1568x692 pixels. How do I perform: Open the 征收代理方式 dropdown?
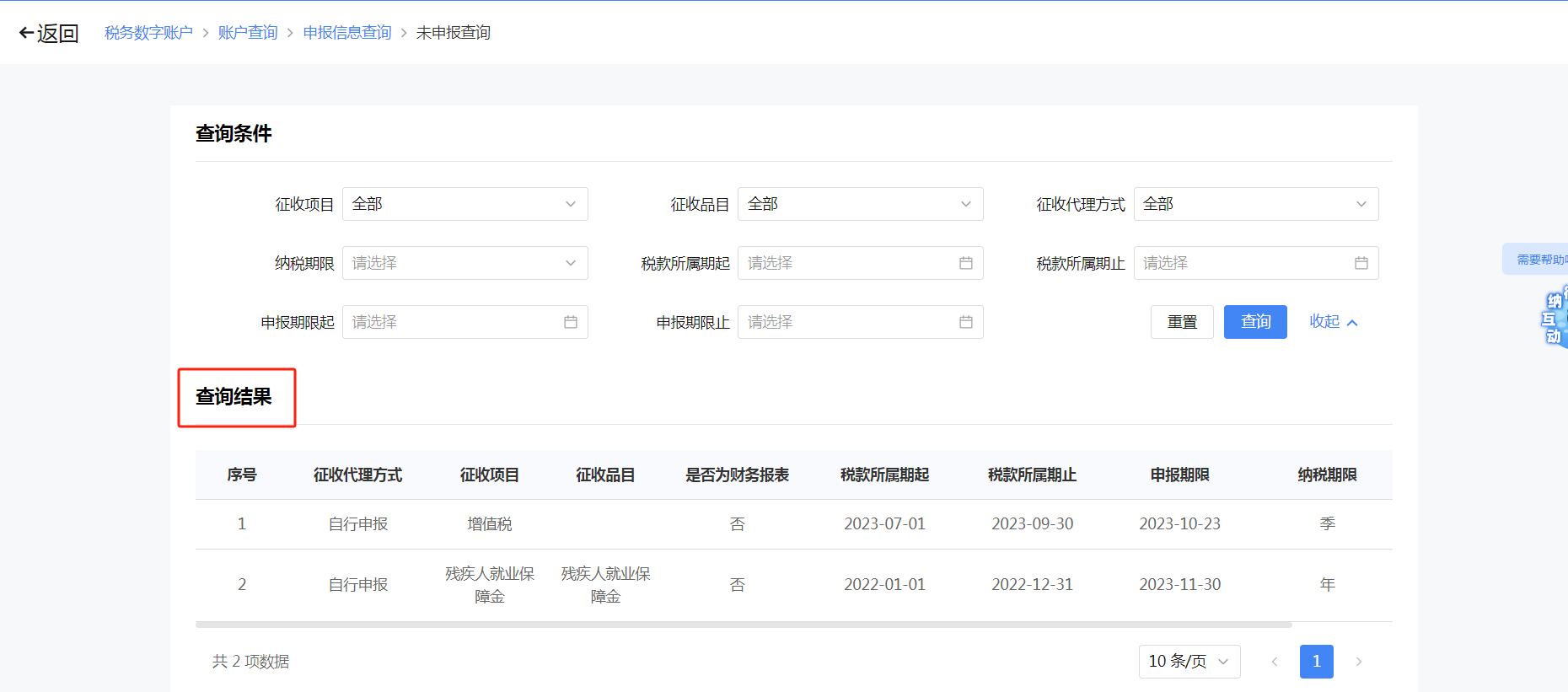point(1255,204)
